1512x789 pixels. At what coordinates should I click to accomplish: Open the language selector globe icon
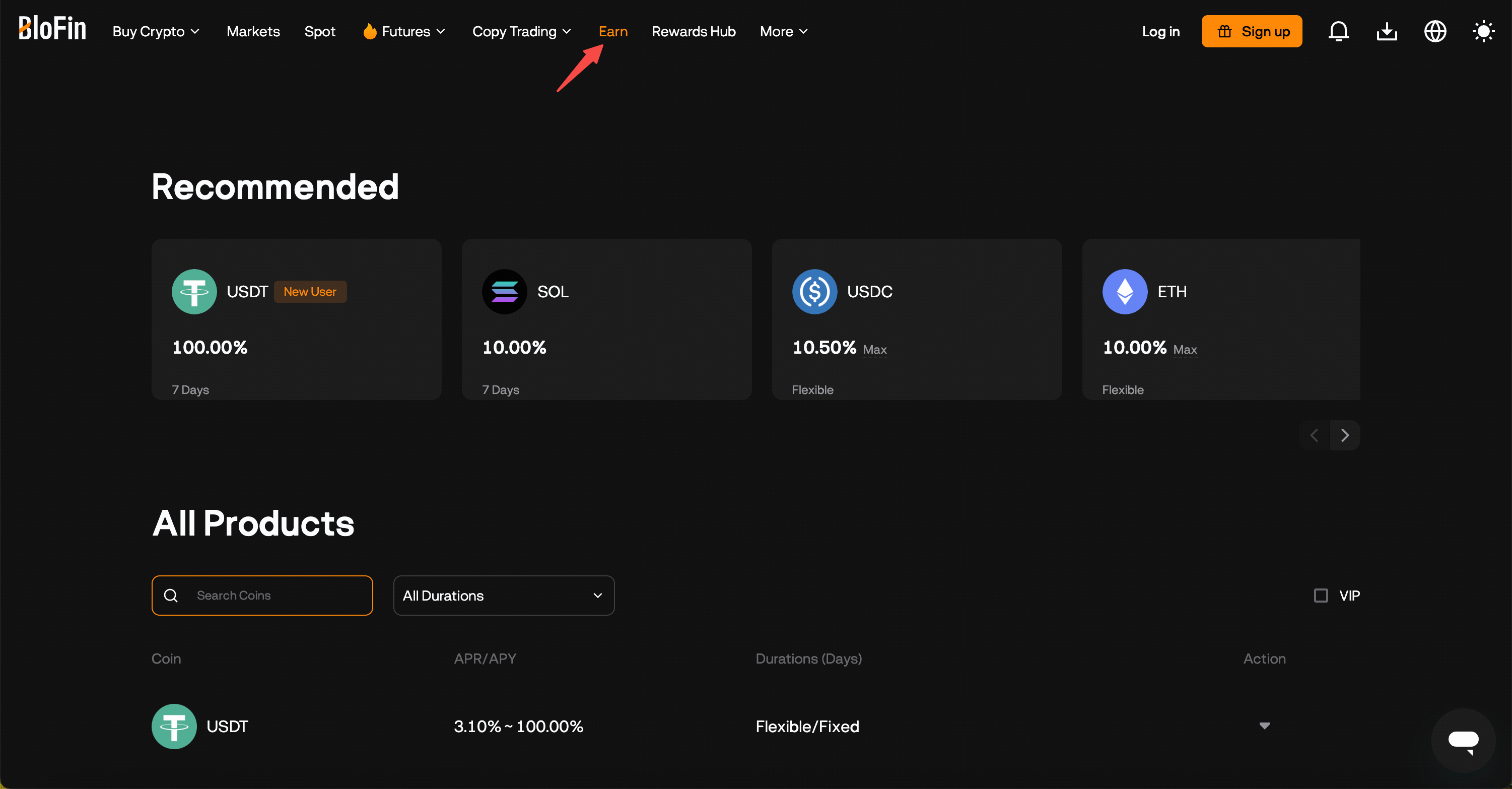(1435, 31)
